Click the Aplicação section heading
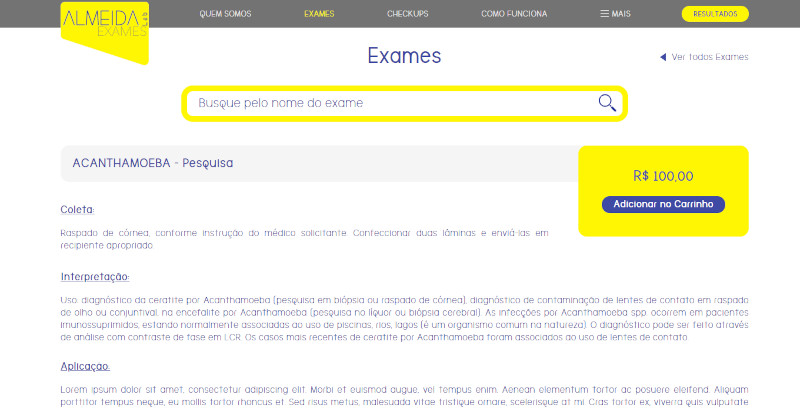 tap(85, 366)
